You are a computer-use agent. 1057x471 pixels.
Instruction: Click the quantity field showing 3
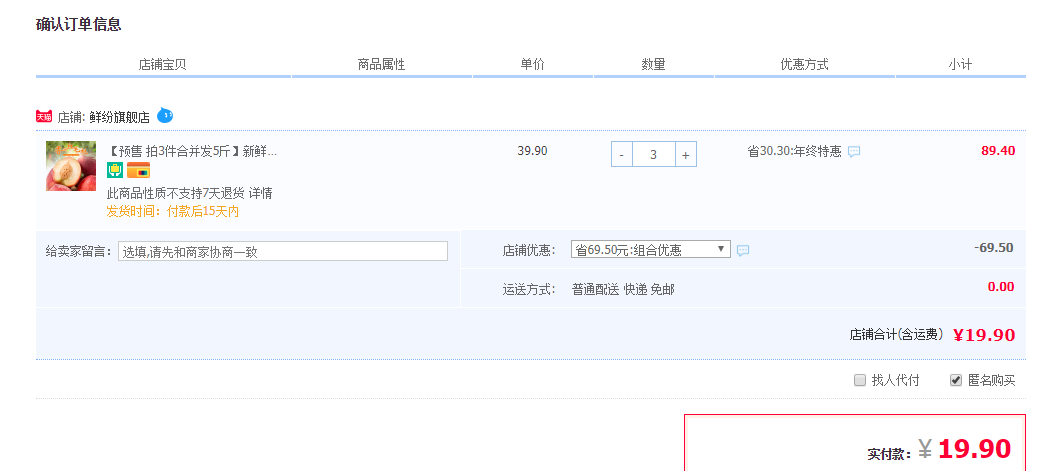point(654,154)
